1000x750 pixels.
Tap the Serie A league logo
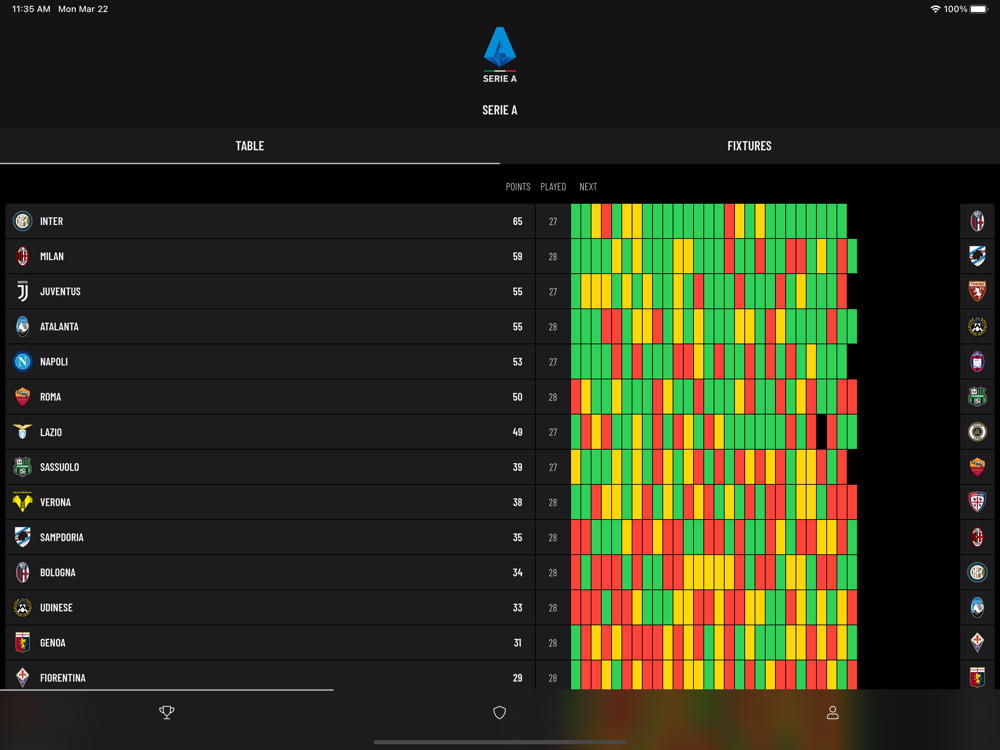500,55
